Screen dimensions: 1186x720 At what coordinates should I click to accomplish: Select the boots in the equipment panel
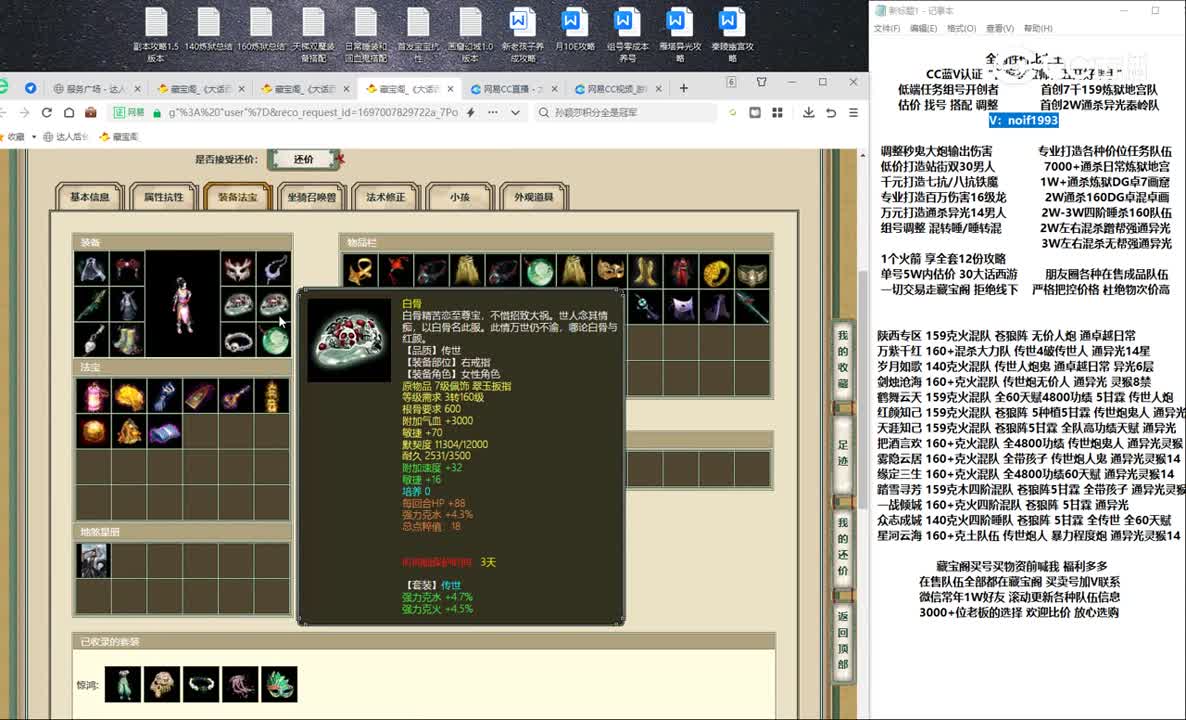(127, 340)
